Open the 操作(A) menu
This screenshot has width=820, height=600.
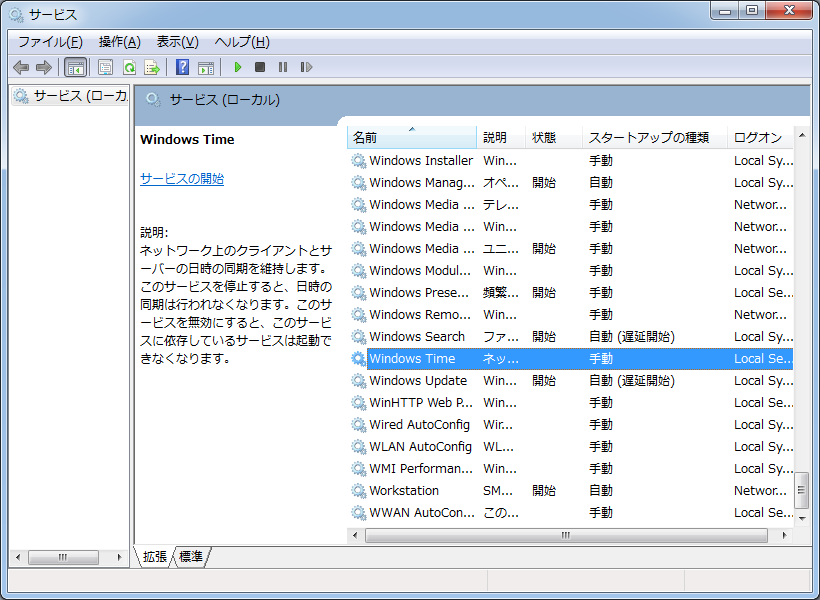pos(119,41)
